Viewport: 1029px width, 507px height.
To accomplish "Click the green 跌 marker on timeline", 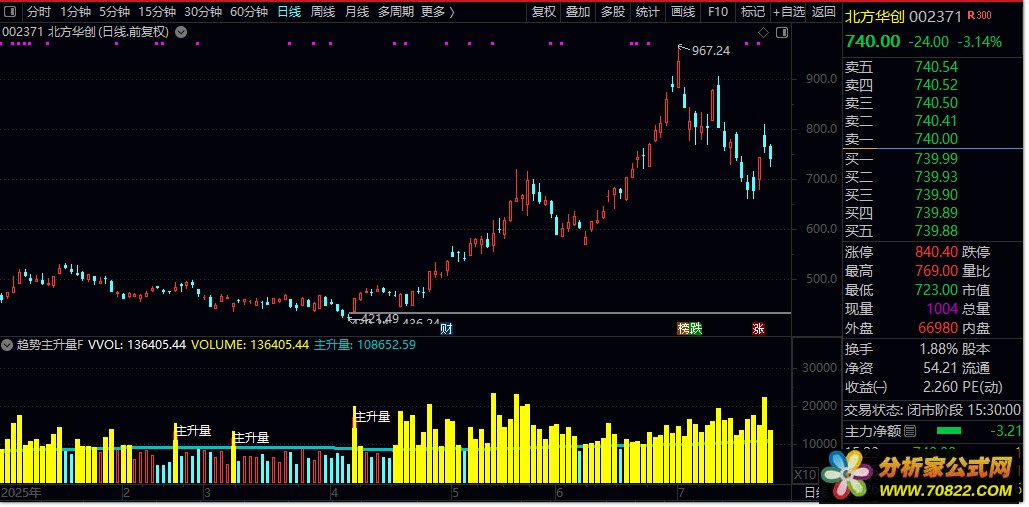I will [x=696, y=328].
